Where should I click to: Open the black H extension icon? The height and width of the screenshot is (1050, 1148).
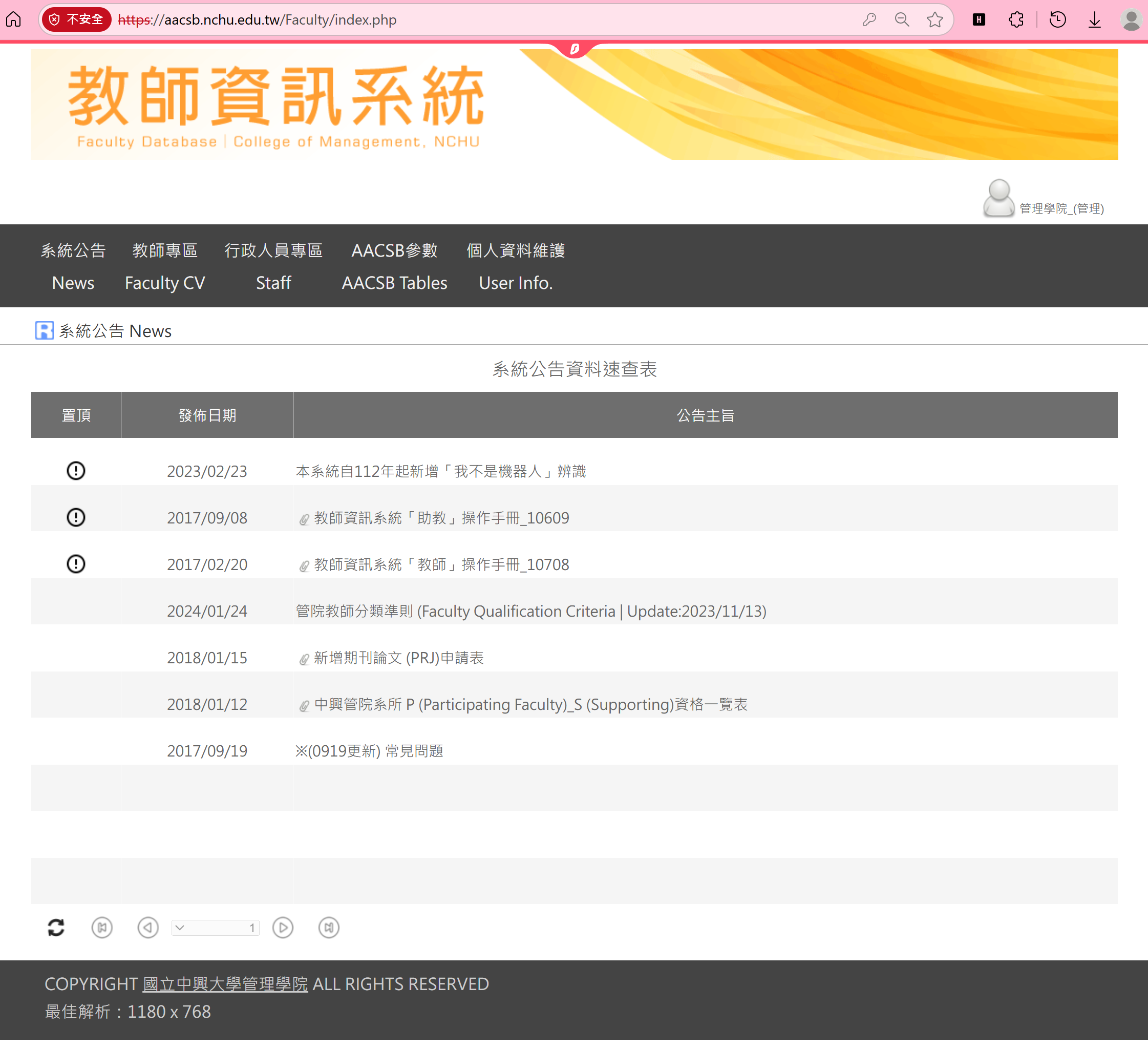pos(979,20)
